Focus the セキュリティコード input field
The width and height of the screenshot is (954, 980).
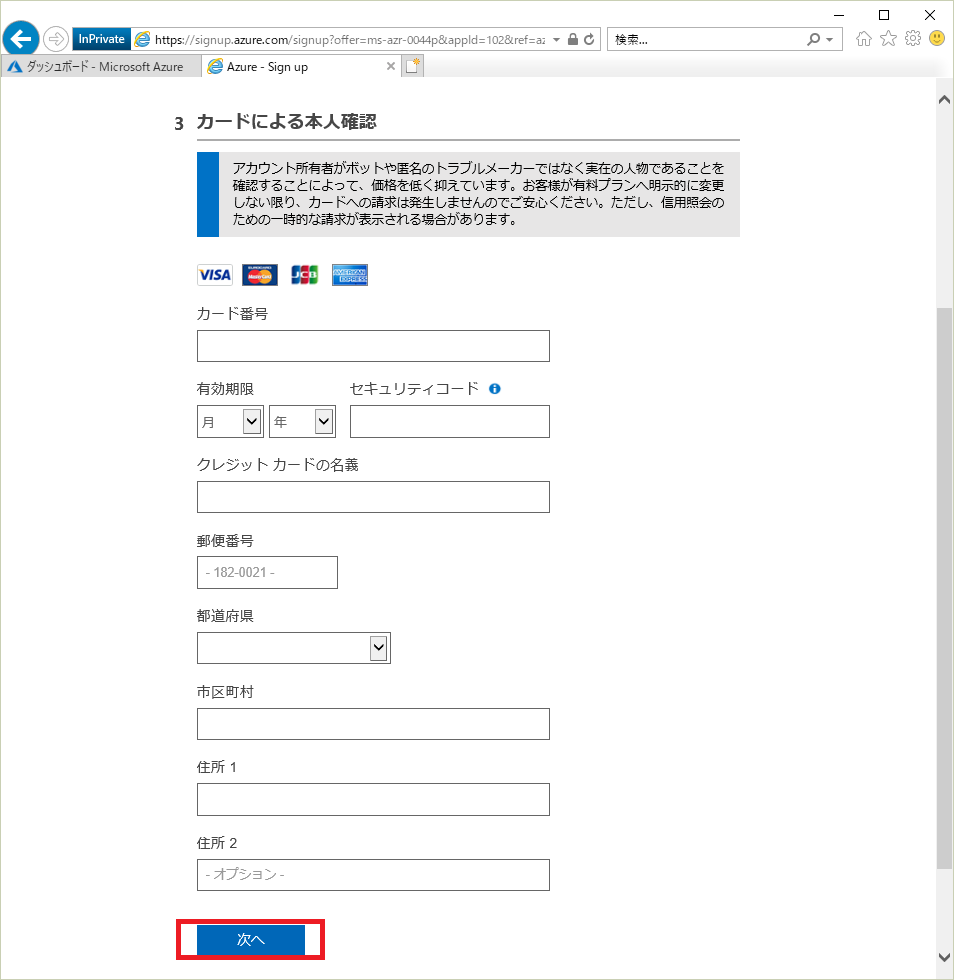449,422
